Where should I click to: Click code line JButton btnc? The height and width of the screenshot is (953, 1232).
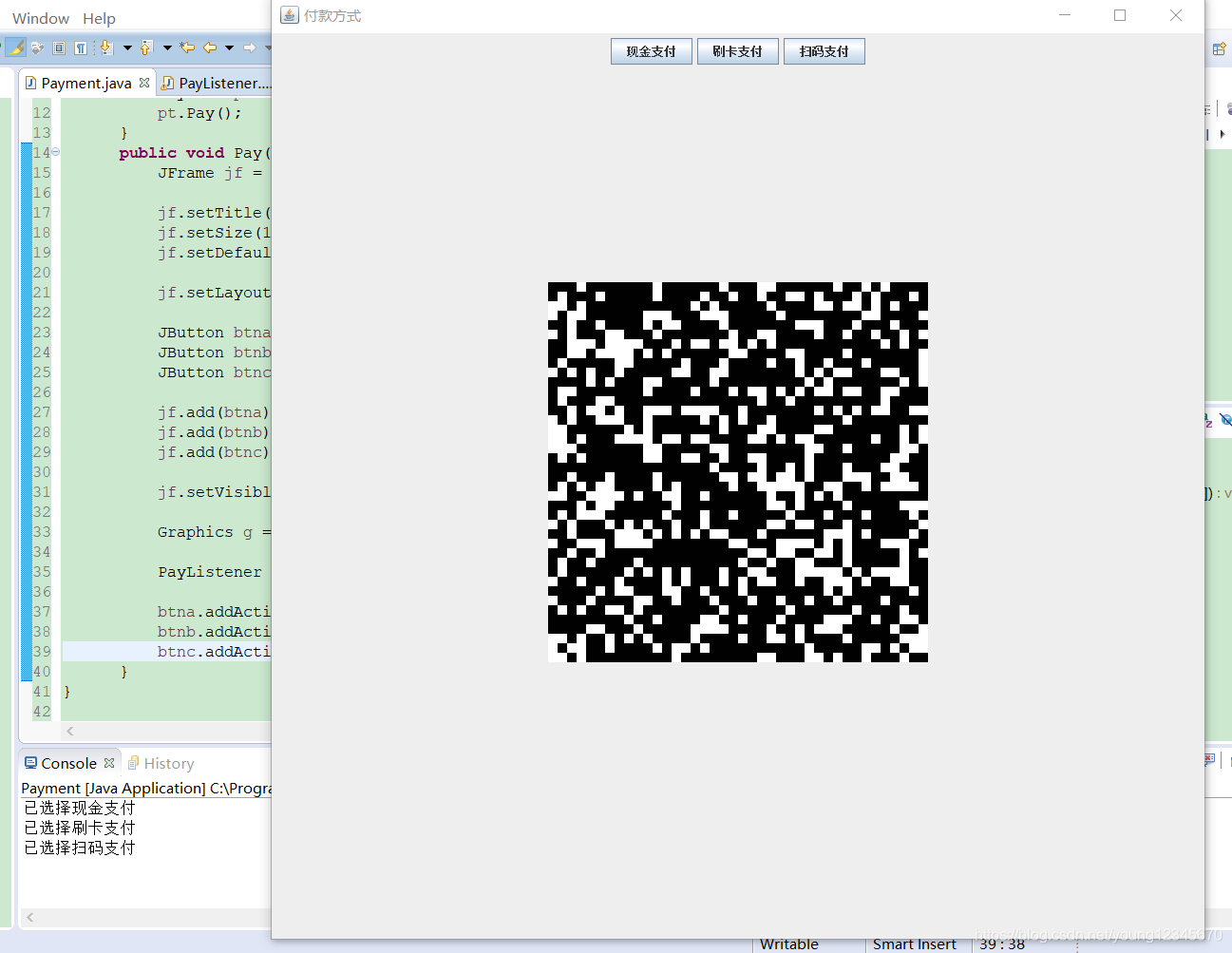click(215, 372)
